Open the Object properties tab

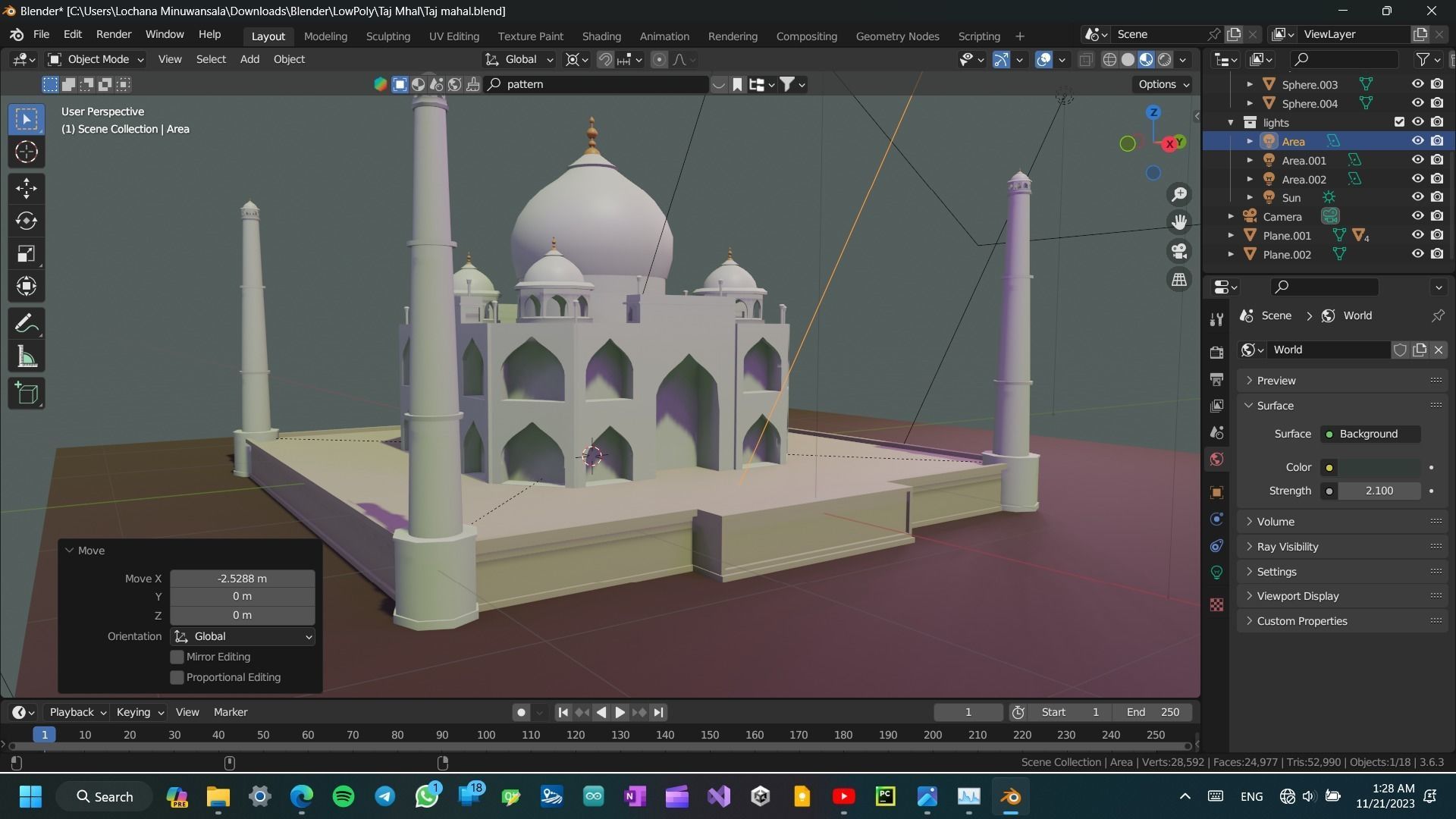pyautogui.click(x=1217, y=493)
